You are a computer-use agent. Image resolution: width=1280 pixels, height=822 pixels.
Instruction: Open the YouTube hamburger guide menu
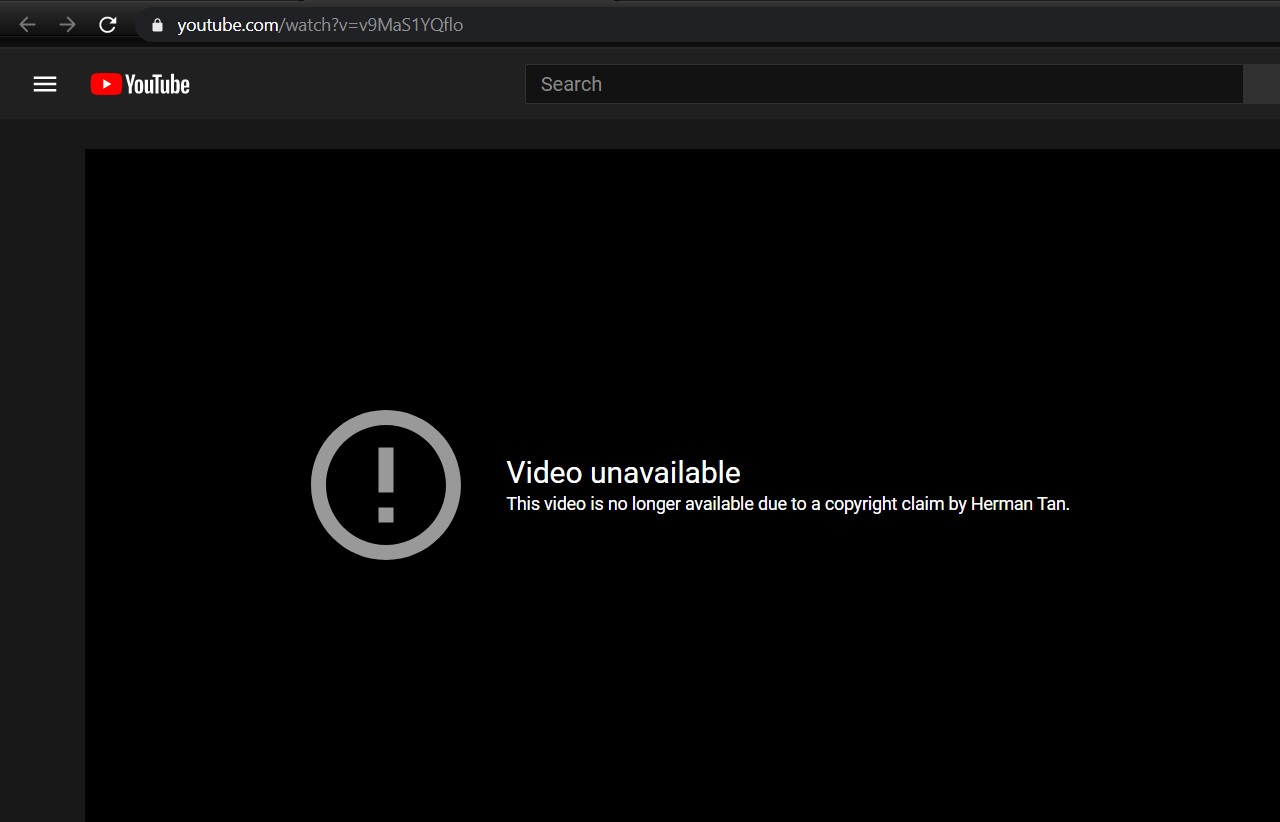[x=45, y=84]
